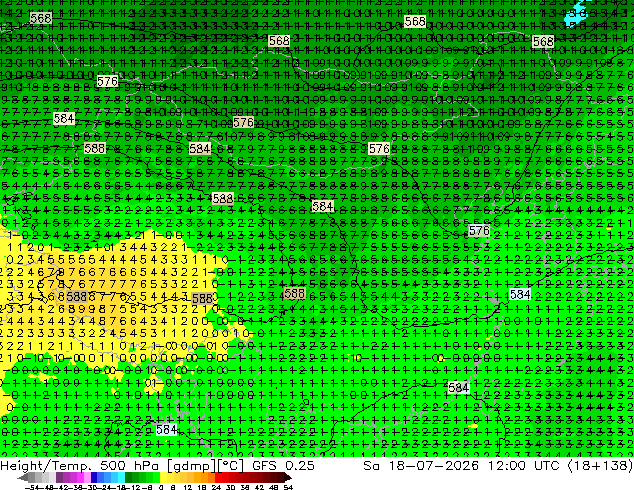Select the dark blue swatch in the legend
Image resolution: width=634 pixels, height=490 pixels.
click(94, 477)
